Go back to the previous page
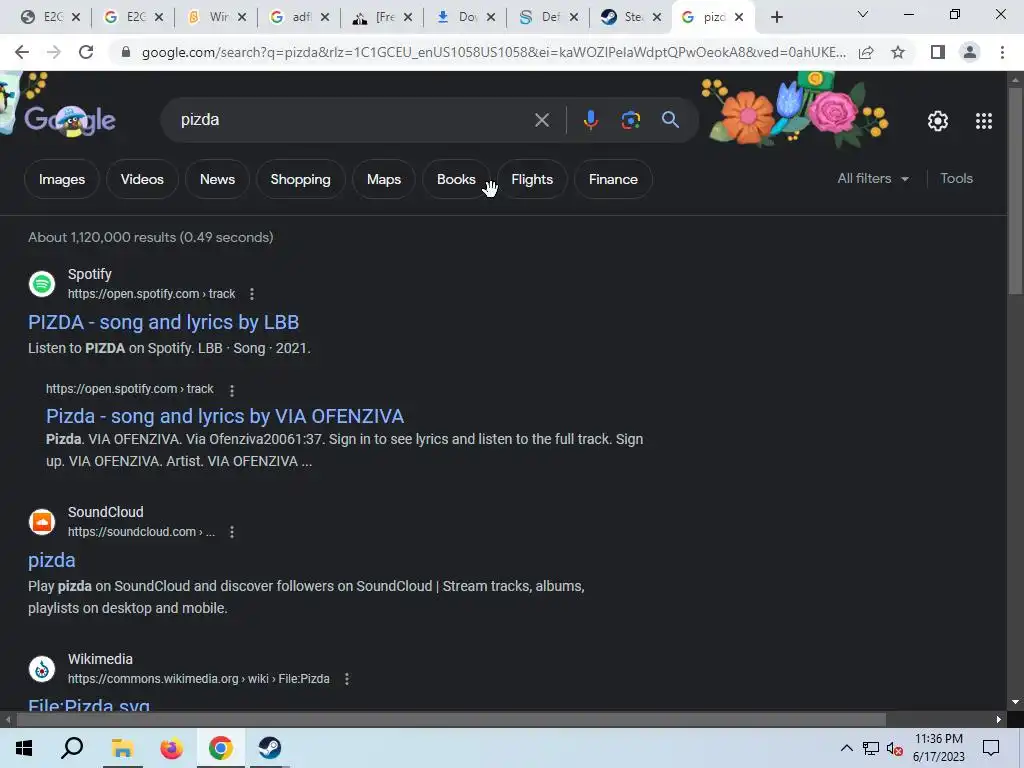This screenshot has width=1024, height=768. 22,52
